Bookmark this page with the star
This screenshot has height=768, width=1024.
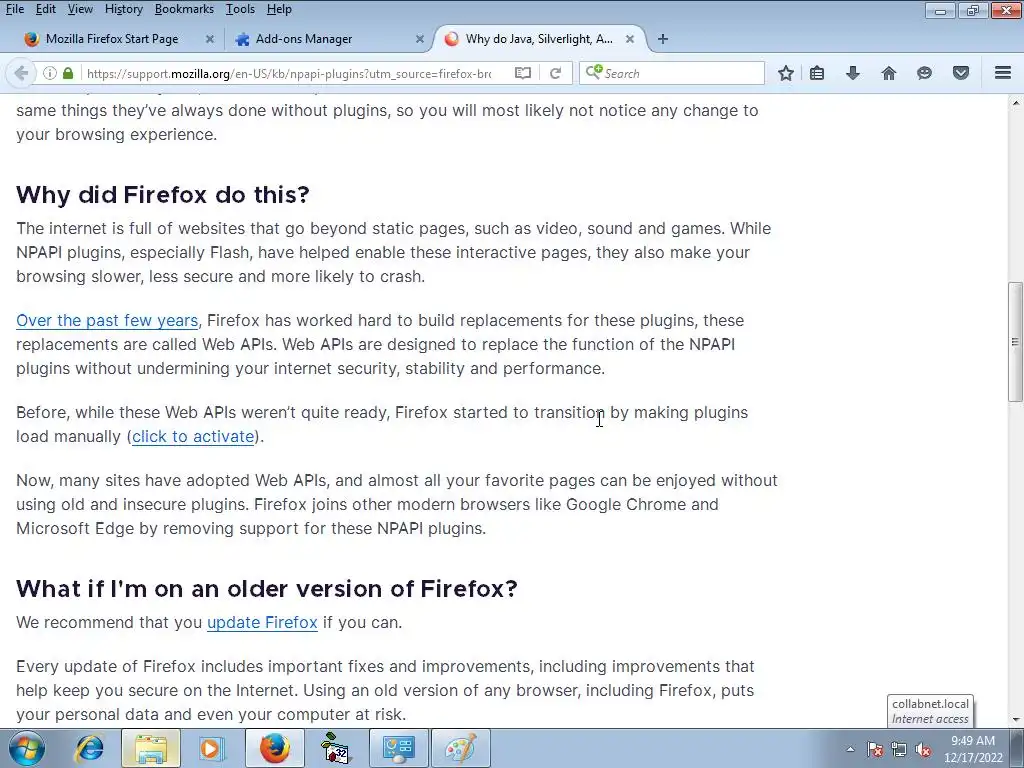(x=786, y=73)
